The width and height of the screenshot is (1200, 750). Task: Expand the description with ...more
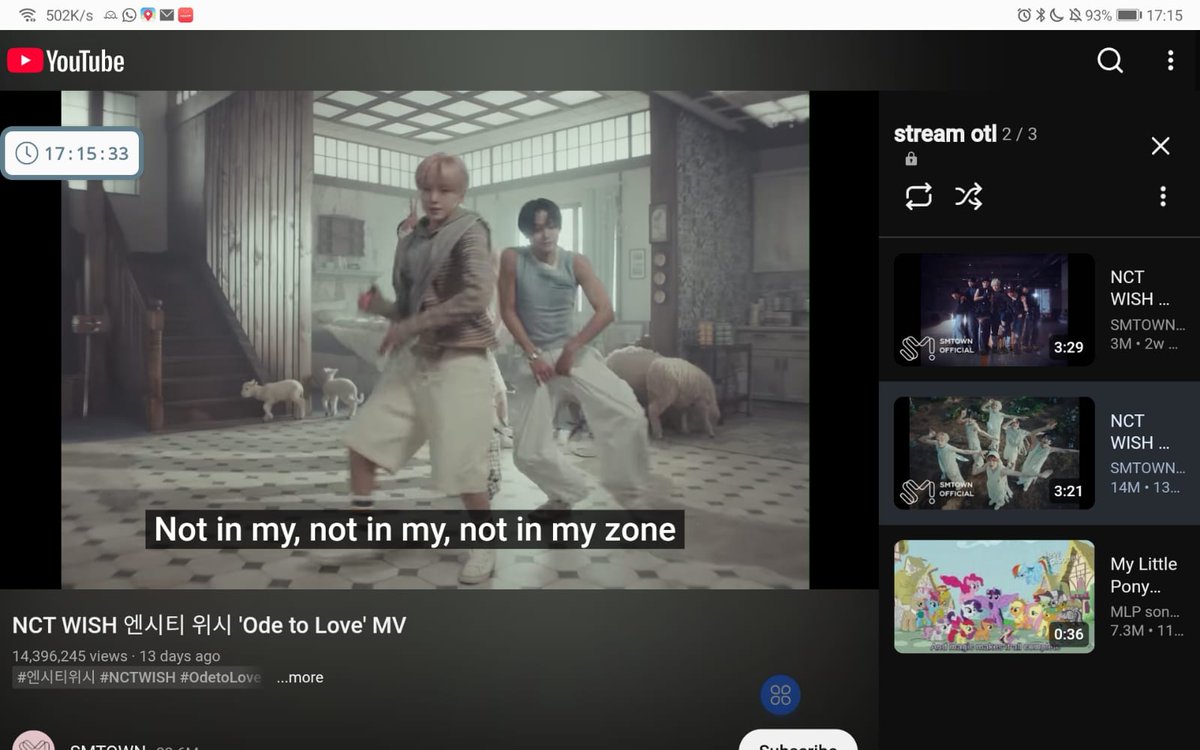point(300,677)
